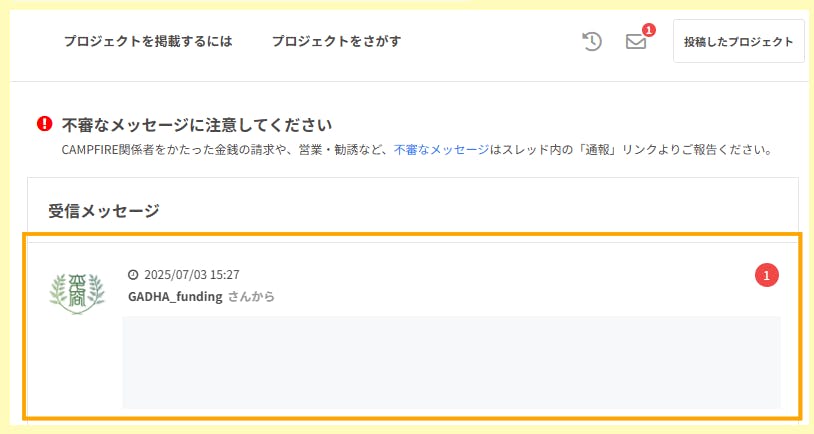The height and width of the screenshot is (434, 814).
Task: Click the 不審なメッセージに注意してください heading
Action: point(197,125)
